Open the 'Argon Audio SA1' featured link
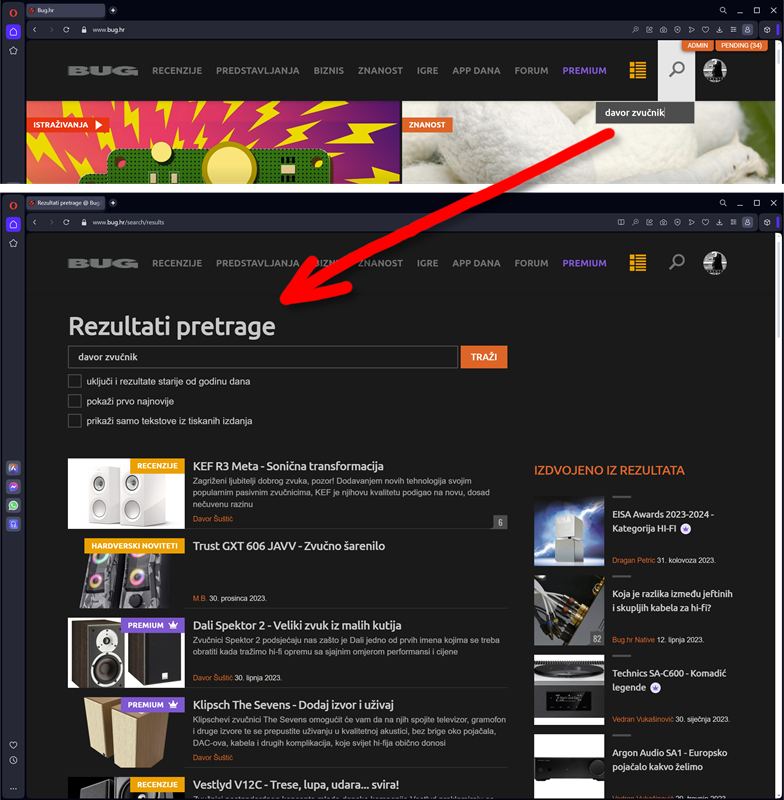Viewport: 784px width, 800px height. pos(669,760)
